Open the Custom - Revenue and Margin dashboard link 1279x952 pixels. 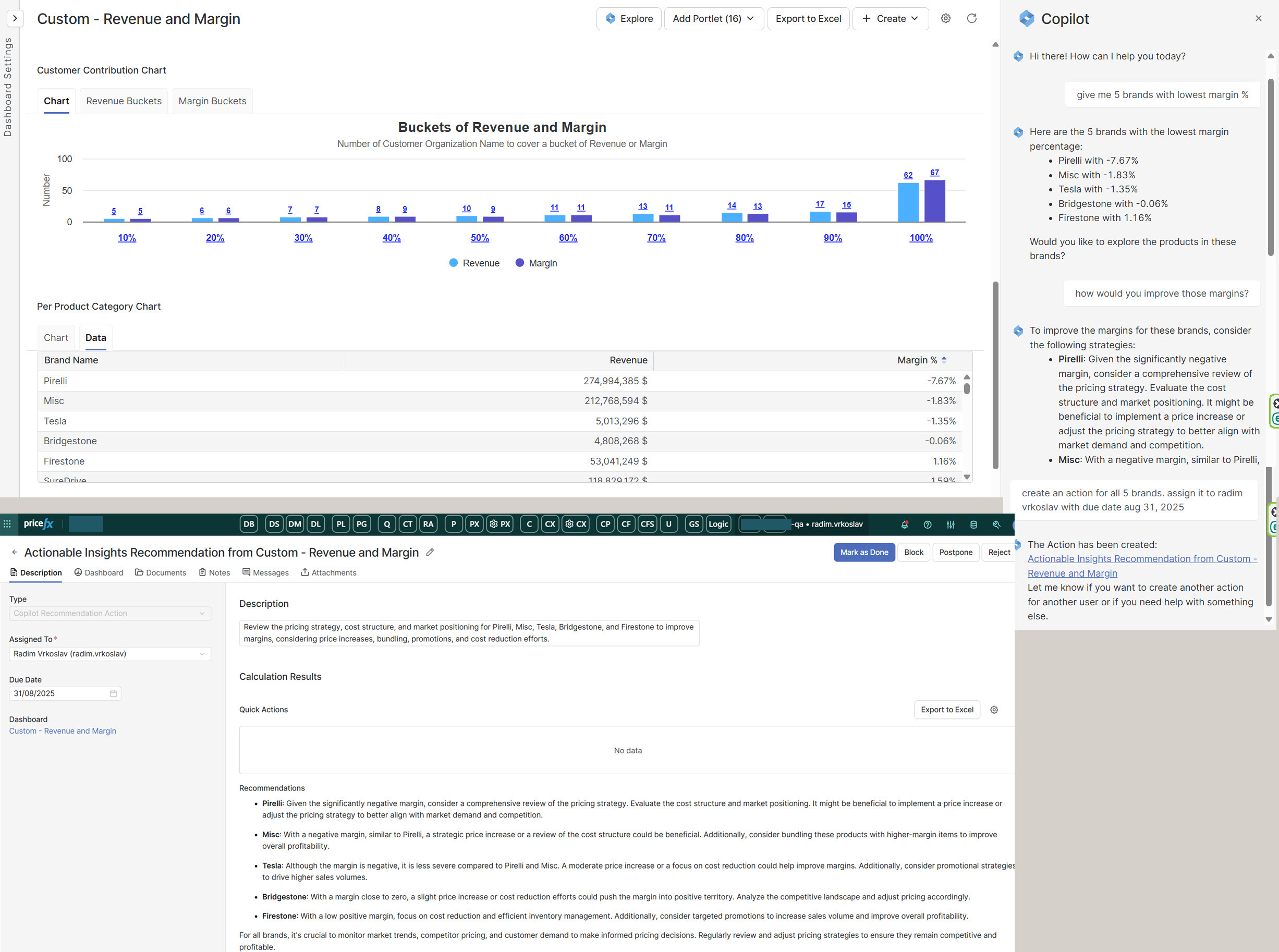[63, 731]
